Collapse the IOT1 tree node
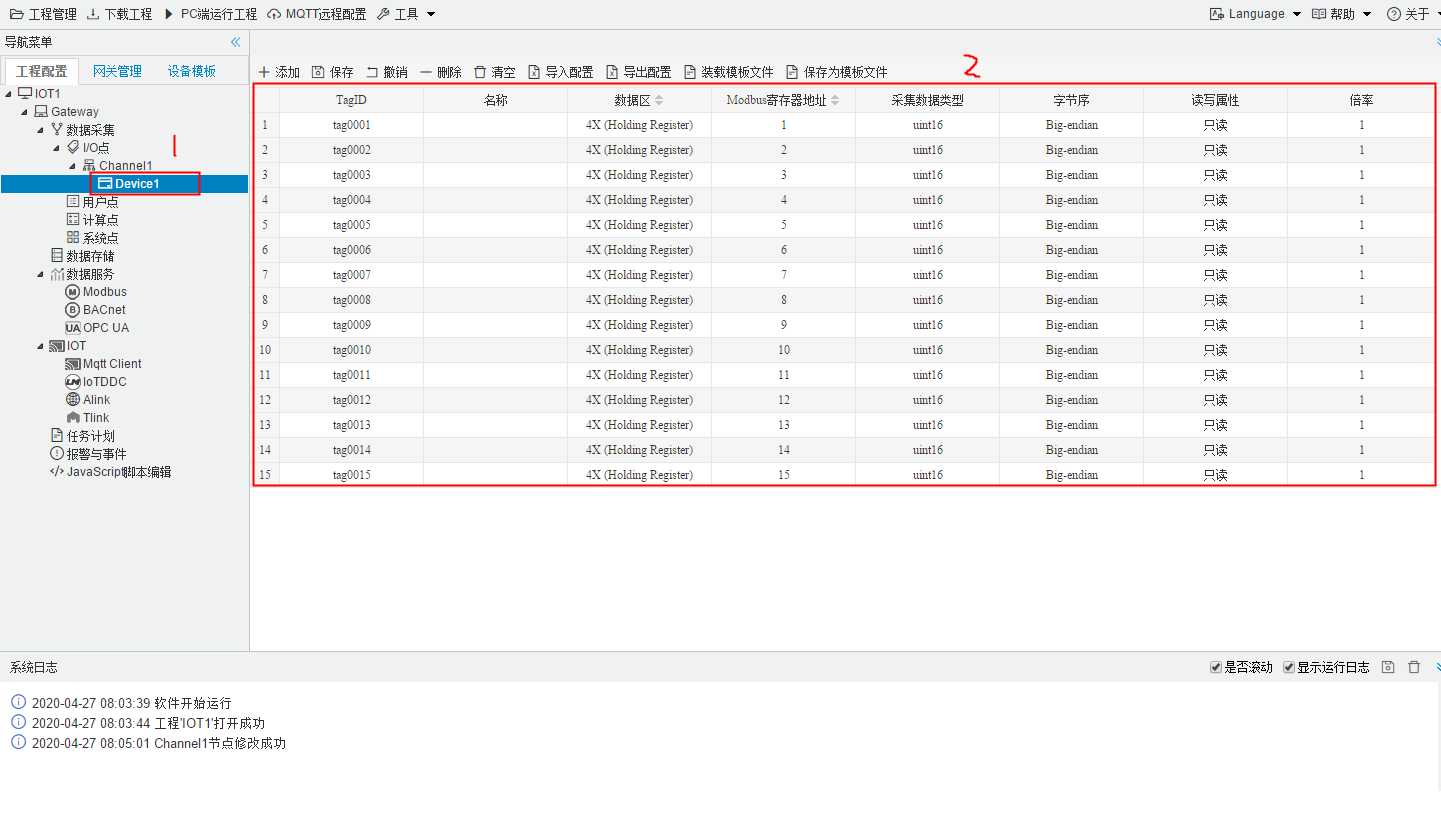Screen dimensions: 1441x820 (x=9, y=94)
